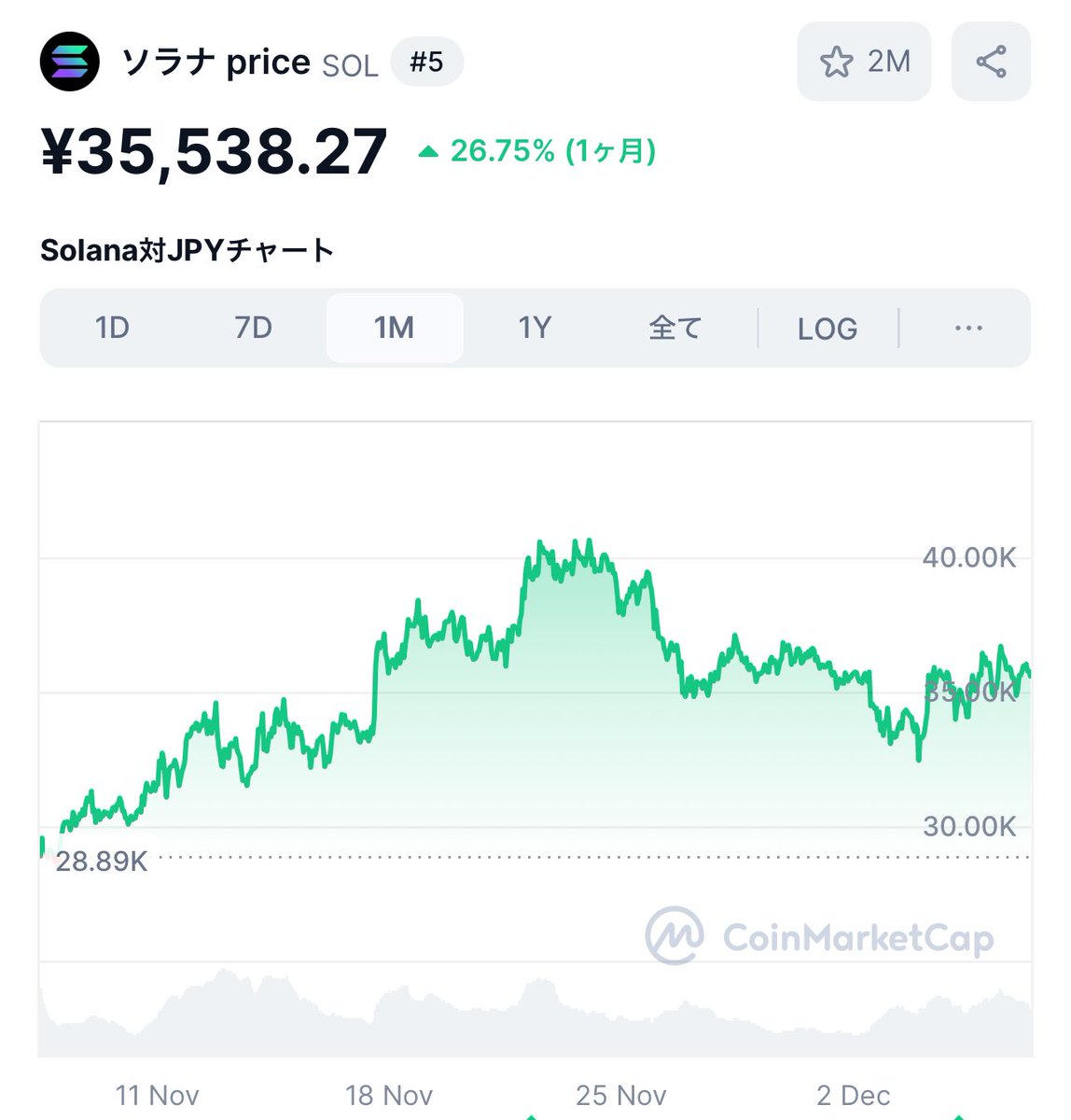Select the 1D chart range
Screen dimensions: 1071x1120
coord(112,328)
